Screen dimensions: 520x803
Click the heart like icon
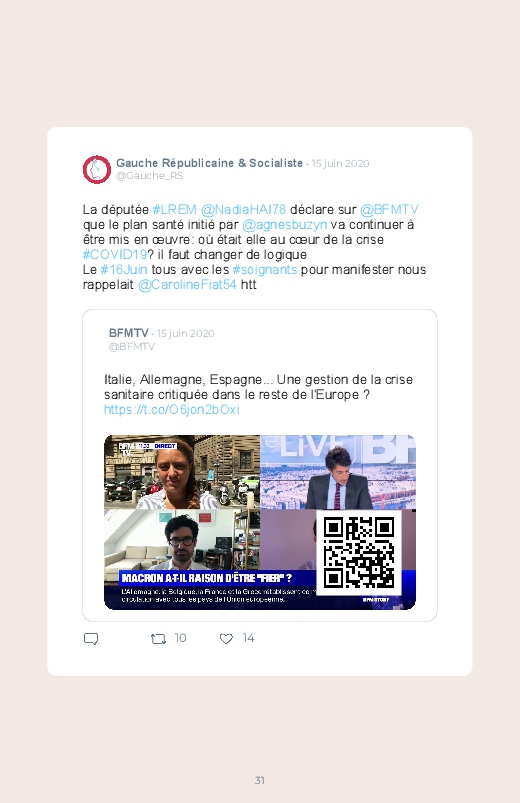click(x=226, y=639)
